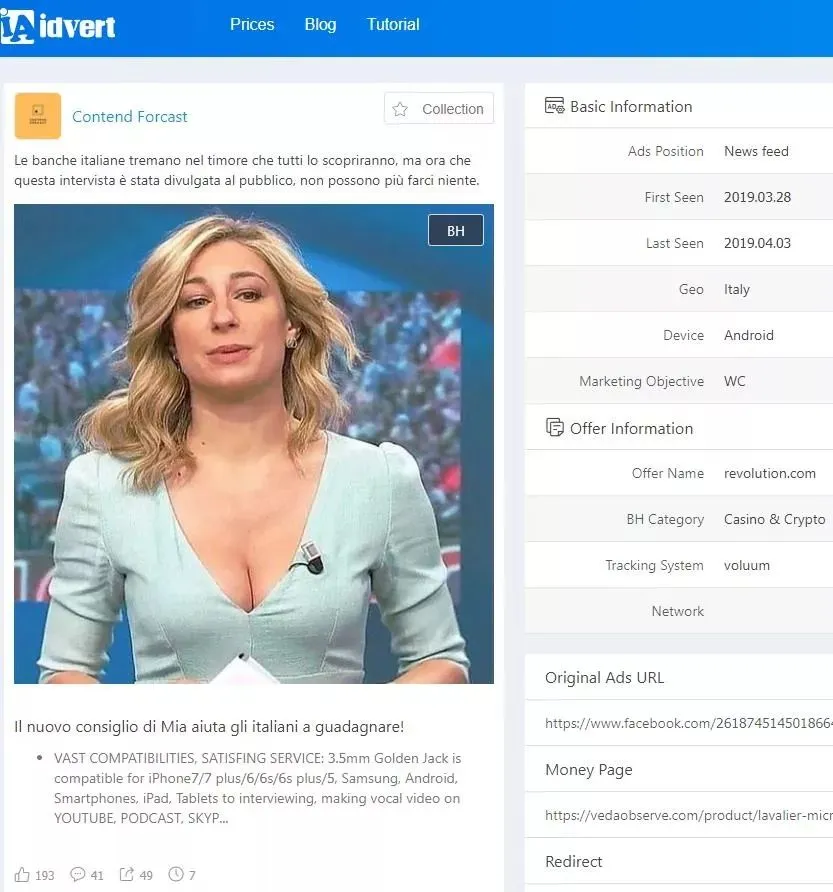Click the comments count 41

(x=97, y=875)
